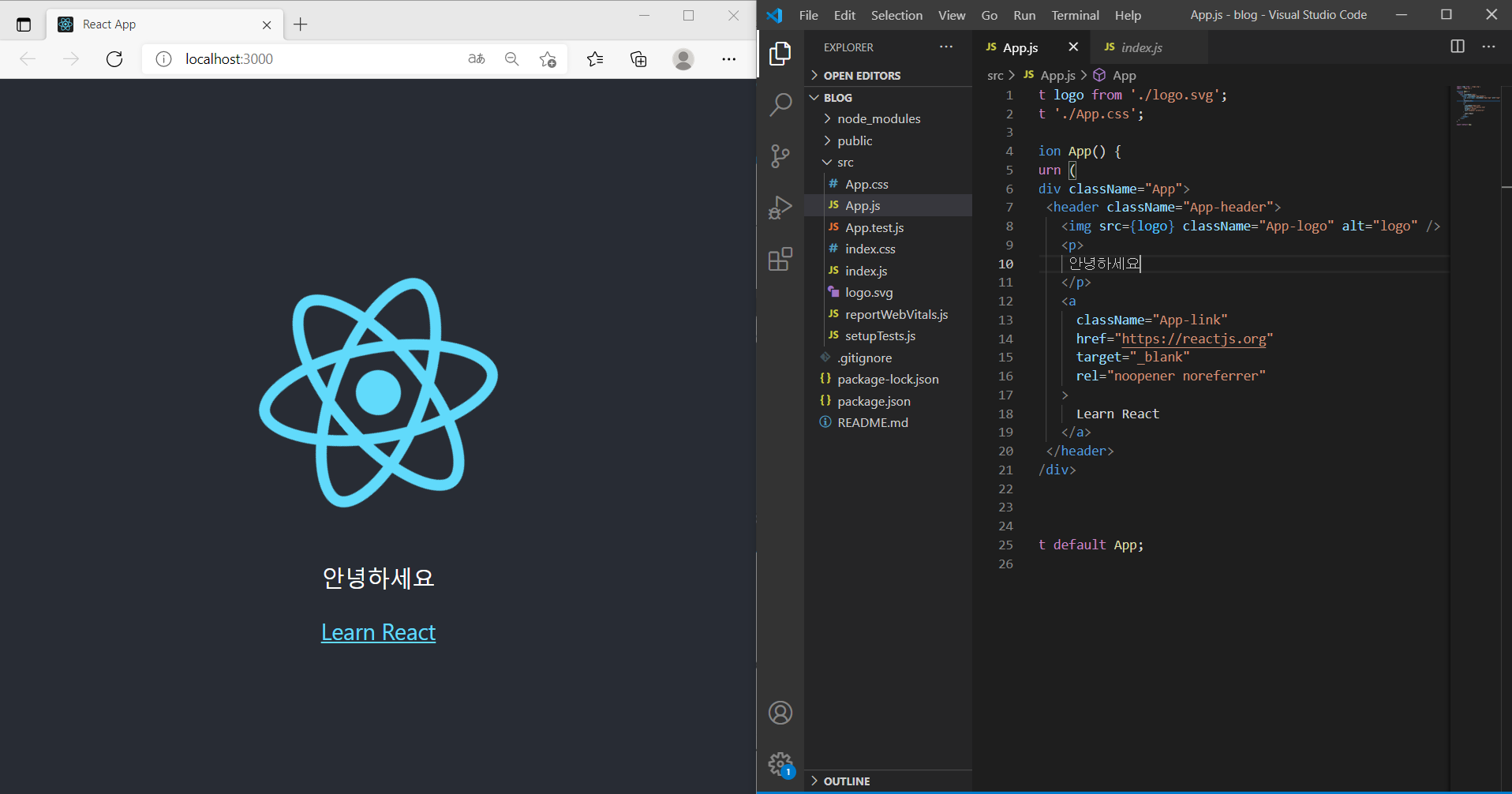Click the code minimap in the editor
1512x794 pixels.
[1476, 105]
